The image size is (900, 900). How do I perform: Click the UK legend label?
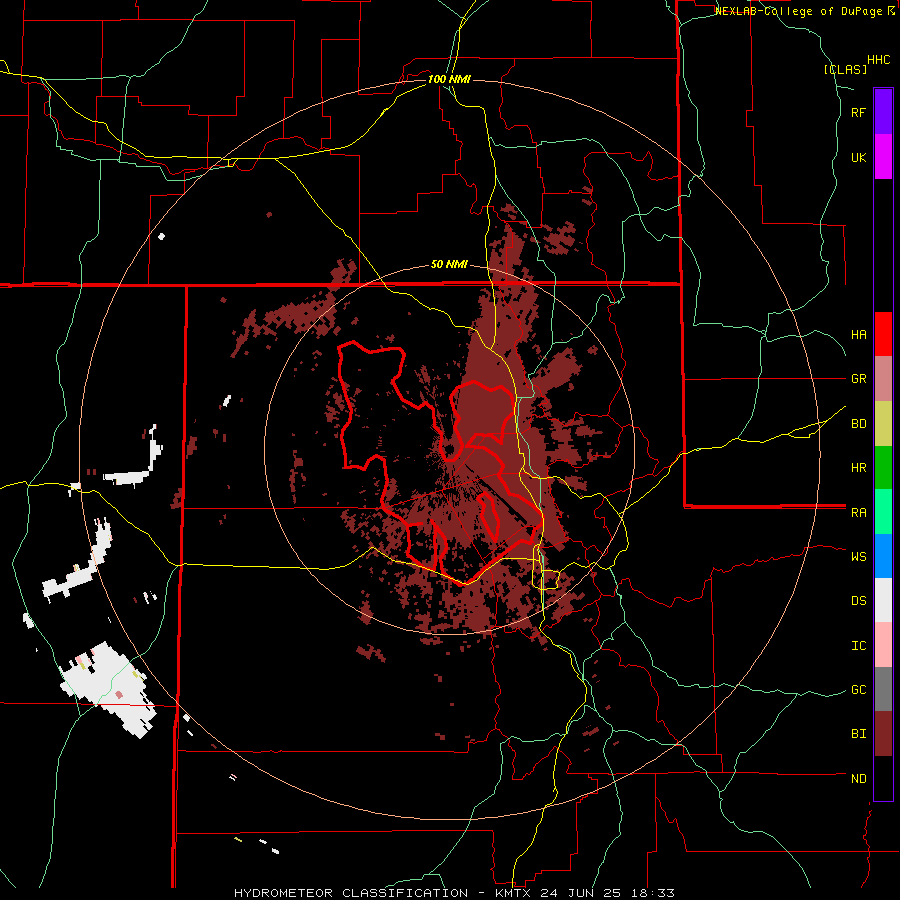858,157
